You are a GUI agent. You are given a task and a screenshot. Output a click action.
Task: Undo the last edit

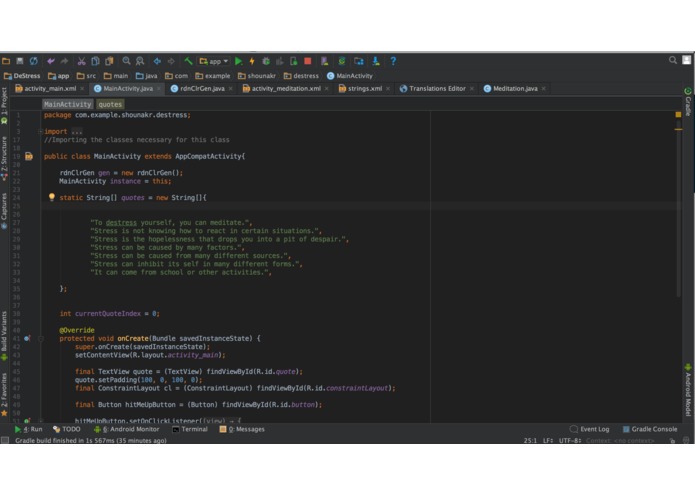pyautogui.click(x=51, y=61)
